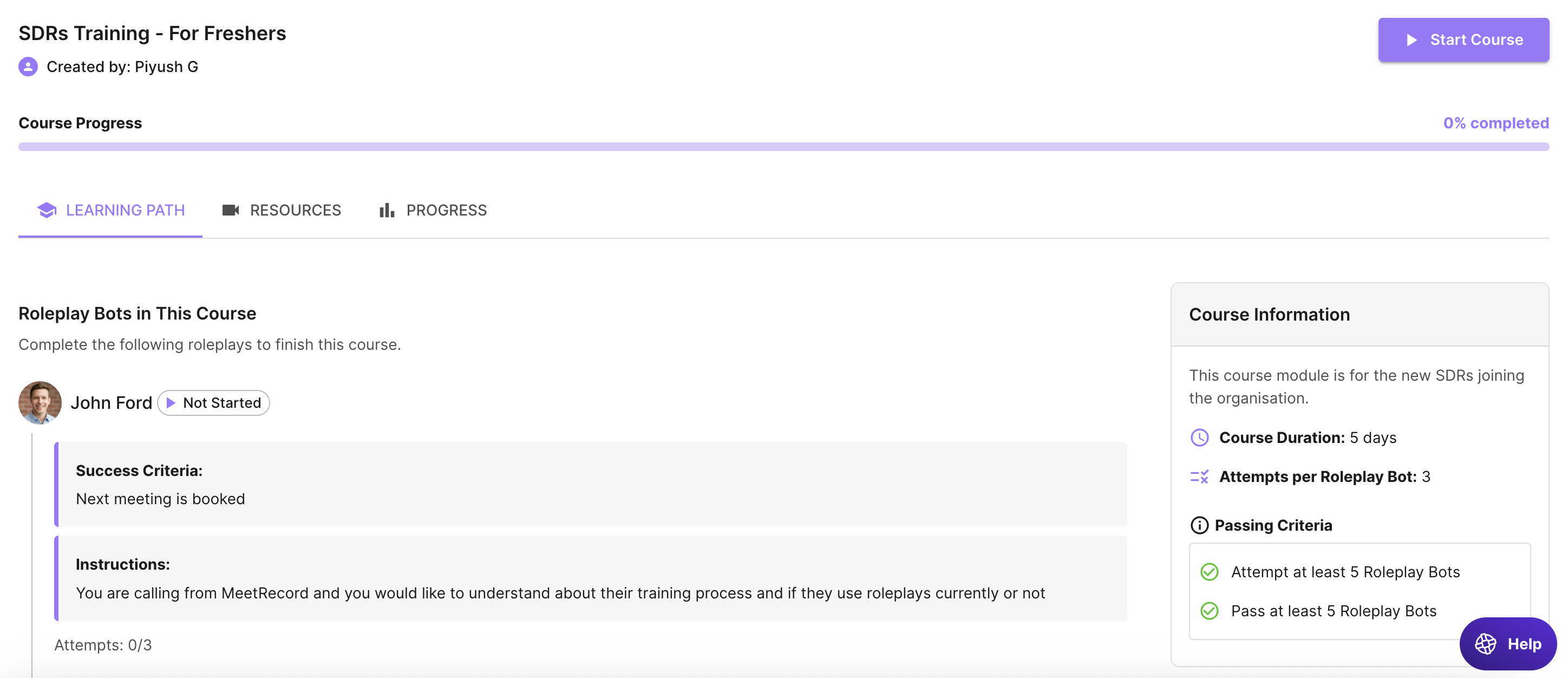
Task: Click the graduation cap Learning Path icon
Action: (46, 210)
